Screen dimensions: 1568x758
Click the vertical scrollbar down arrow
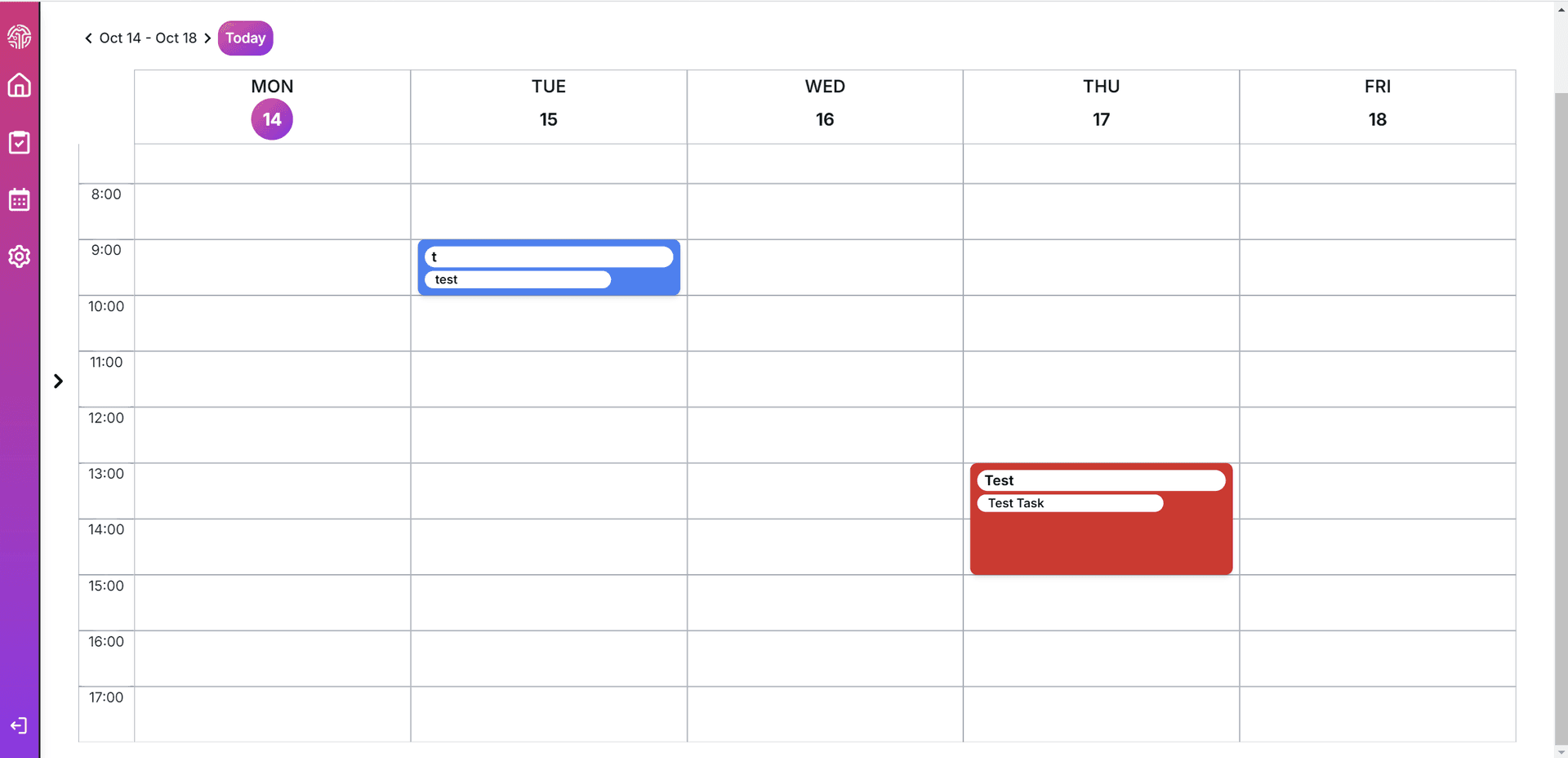[x=1562, y=751]
